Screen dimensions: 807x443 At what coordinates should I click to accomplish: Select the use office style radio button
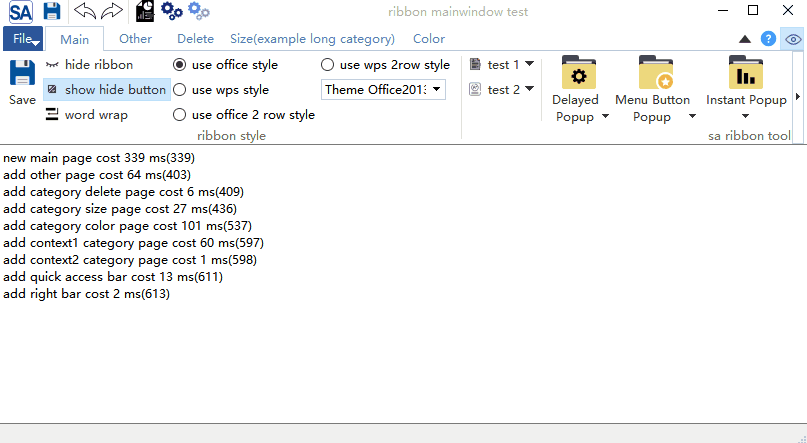click(x=180, y=65)
